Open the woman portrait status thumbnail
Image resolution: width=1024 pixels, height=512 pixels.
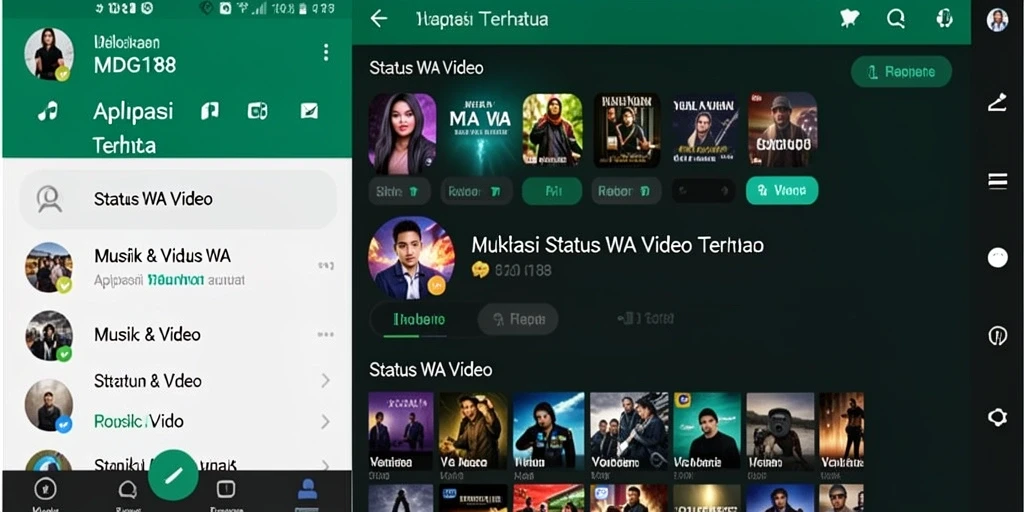coord(402,133)
